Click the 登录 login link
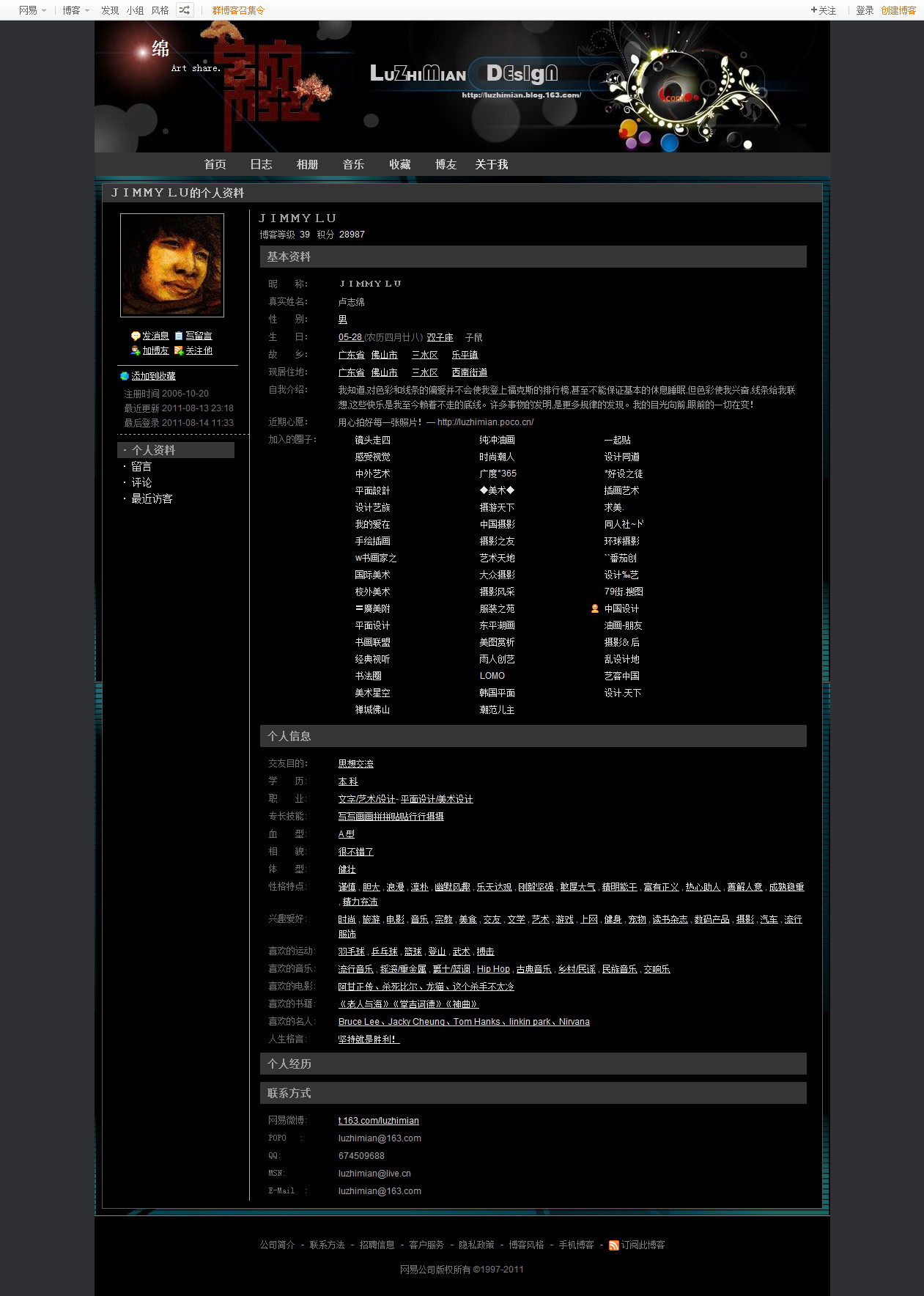 pyautogui.click(x=865, y=10)
